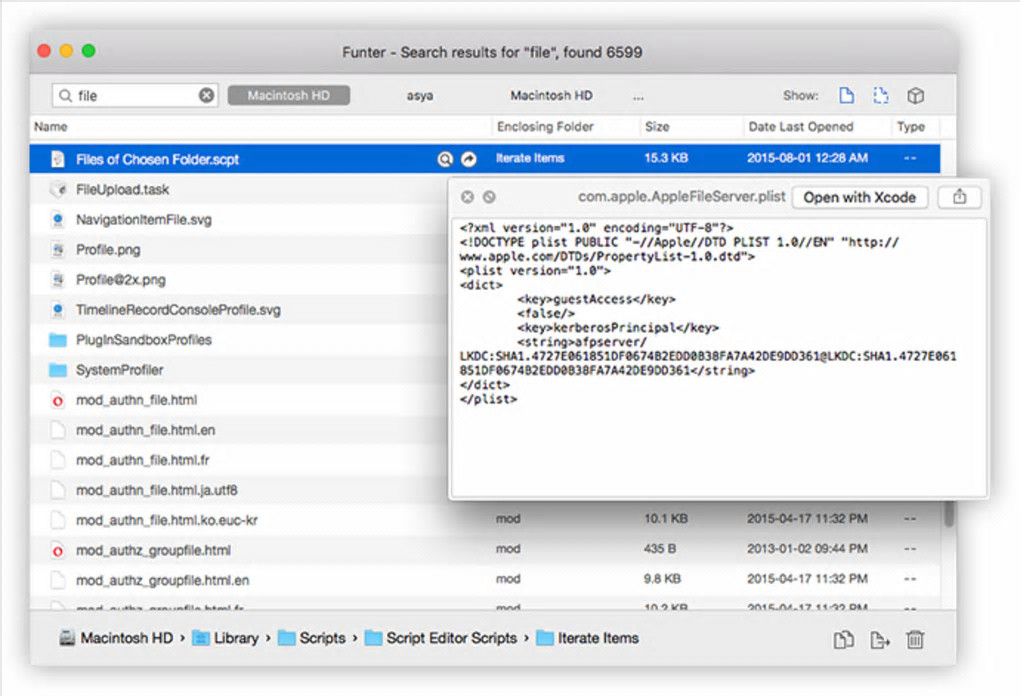
Task: Sort by Date Last Opened column
Action: click(x=801, y=127)
